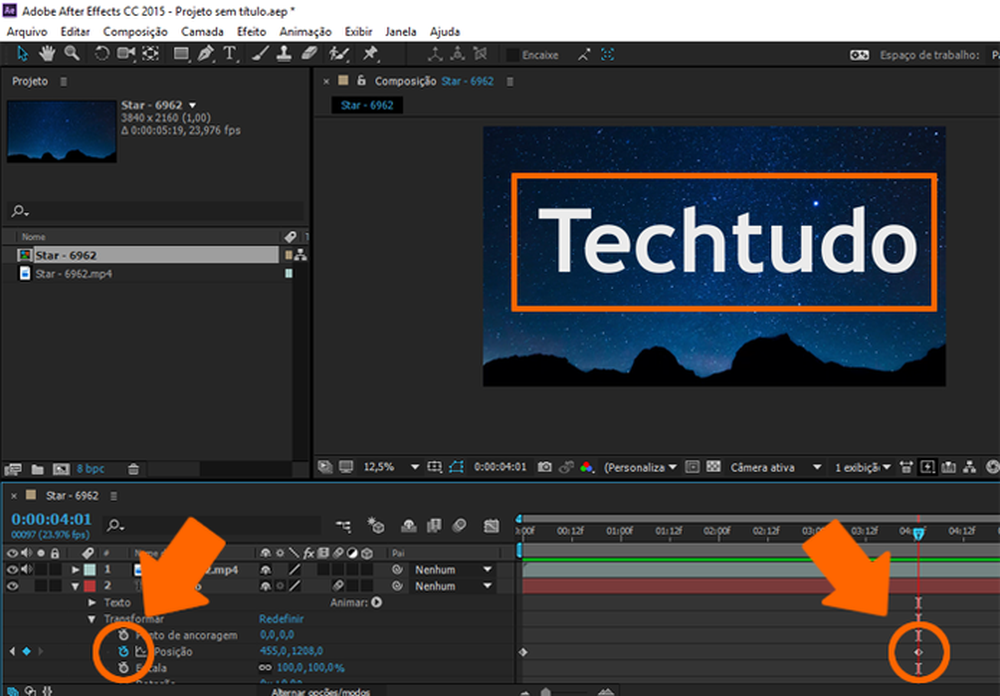This screenshot has height=696, width=1000.
Task: Open the Efeito menu
Action: 251,32
